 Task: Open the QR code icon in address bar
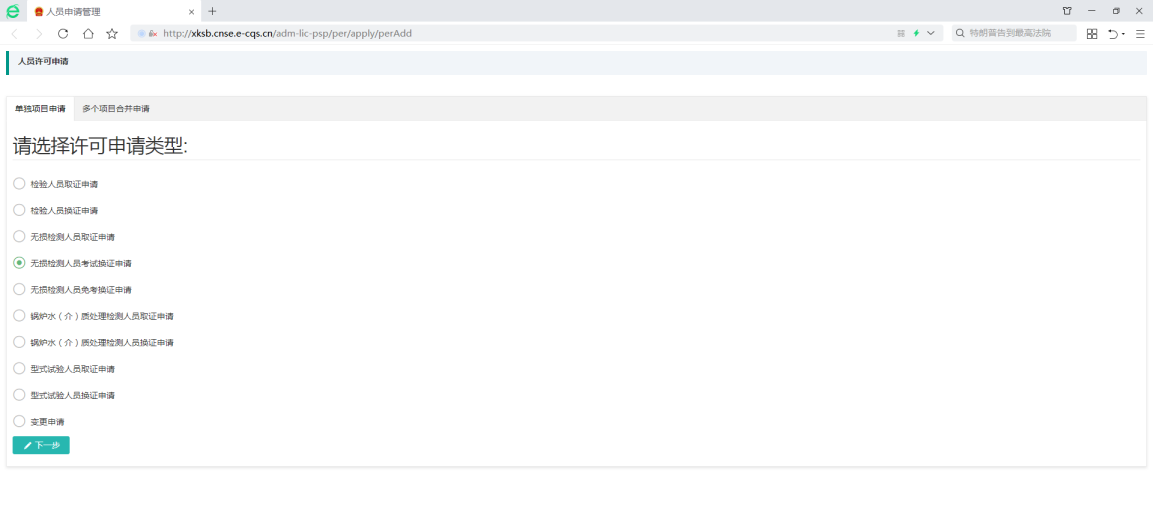(x=901, y=34)
